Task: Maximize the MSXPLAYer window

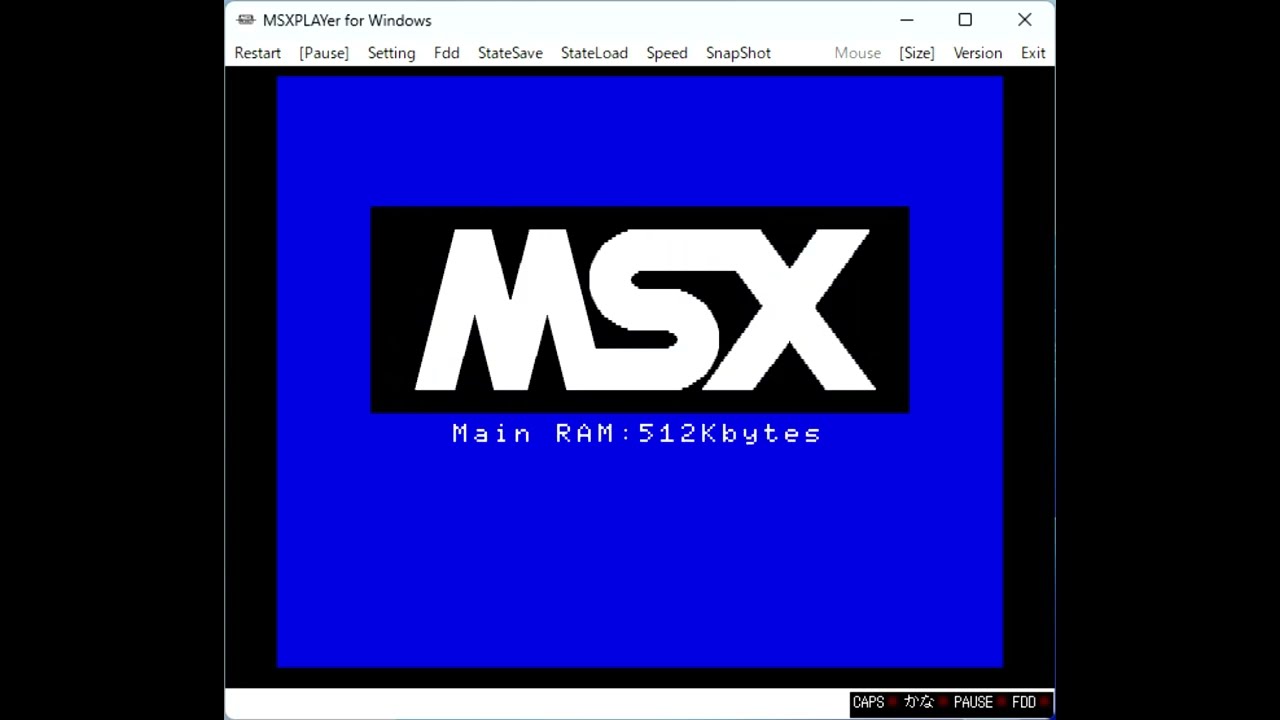Action: (x=965, y=20)
